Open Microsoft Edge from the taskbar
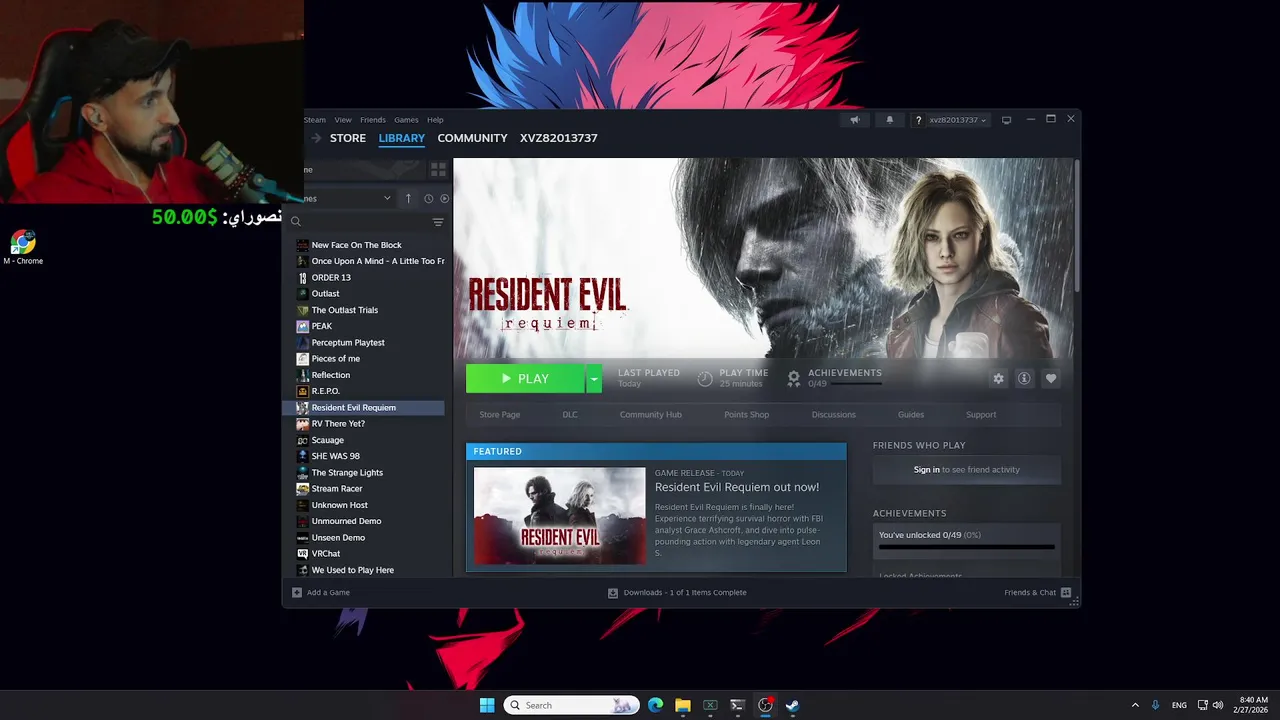Image resolution: width=1280 pixels, height=720 pixels. 655,705
